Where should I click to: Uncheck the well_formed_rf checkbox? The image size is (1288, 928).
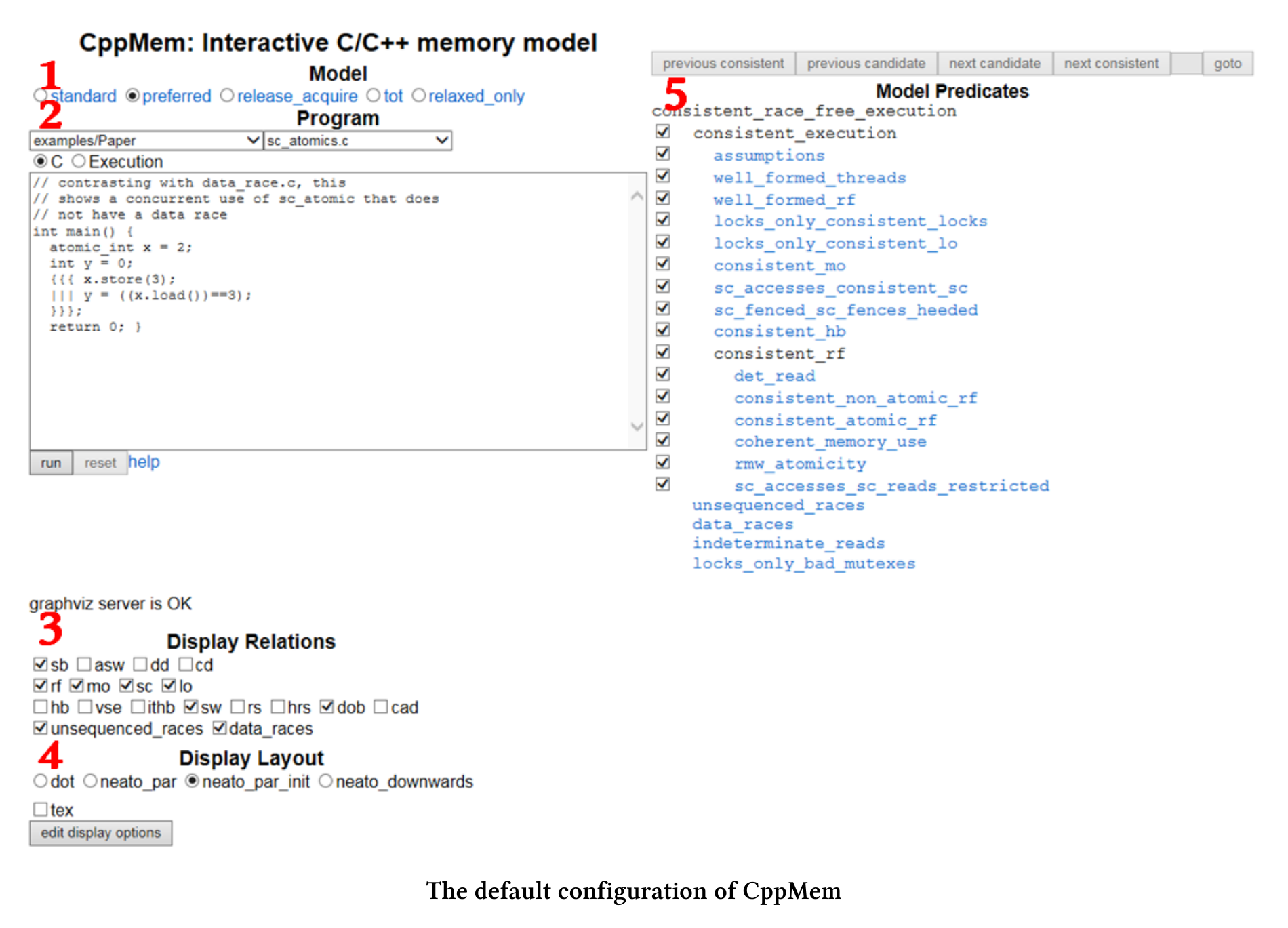663,198
